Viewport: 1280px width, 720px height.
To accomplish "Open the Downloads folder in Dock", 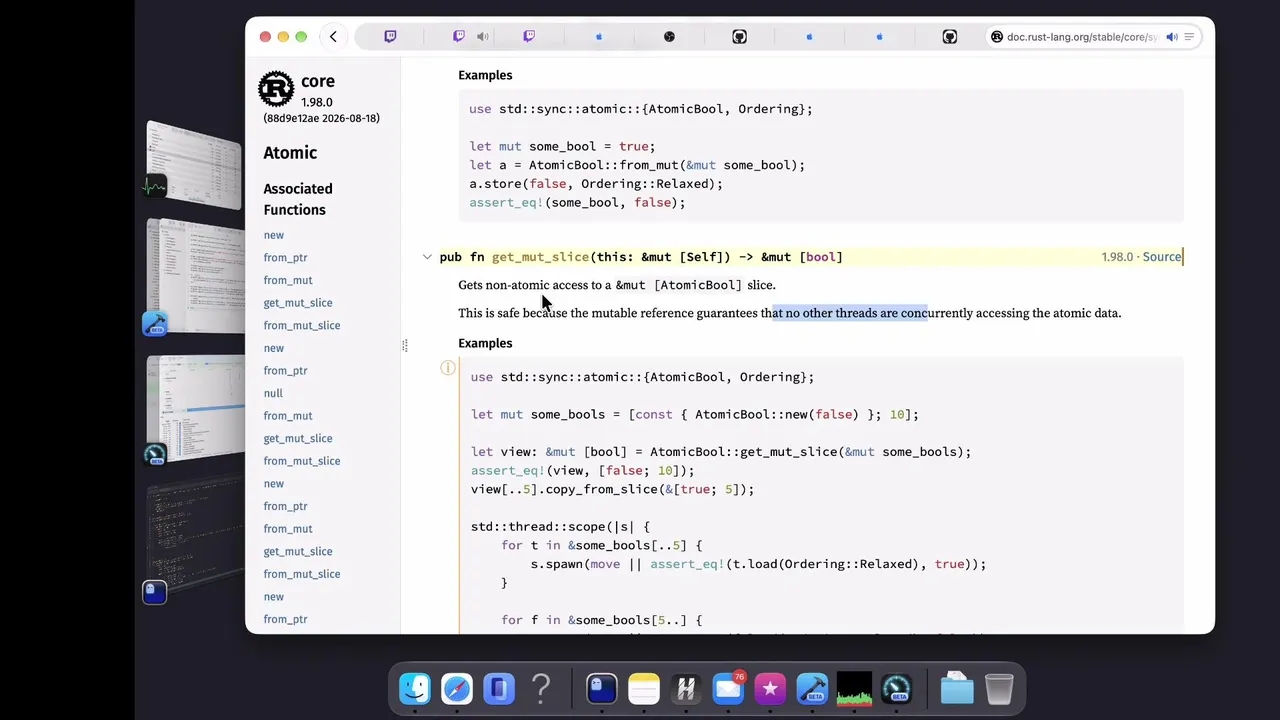I will [x=957, y=688].
